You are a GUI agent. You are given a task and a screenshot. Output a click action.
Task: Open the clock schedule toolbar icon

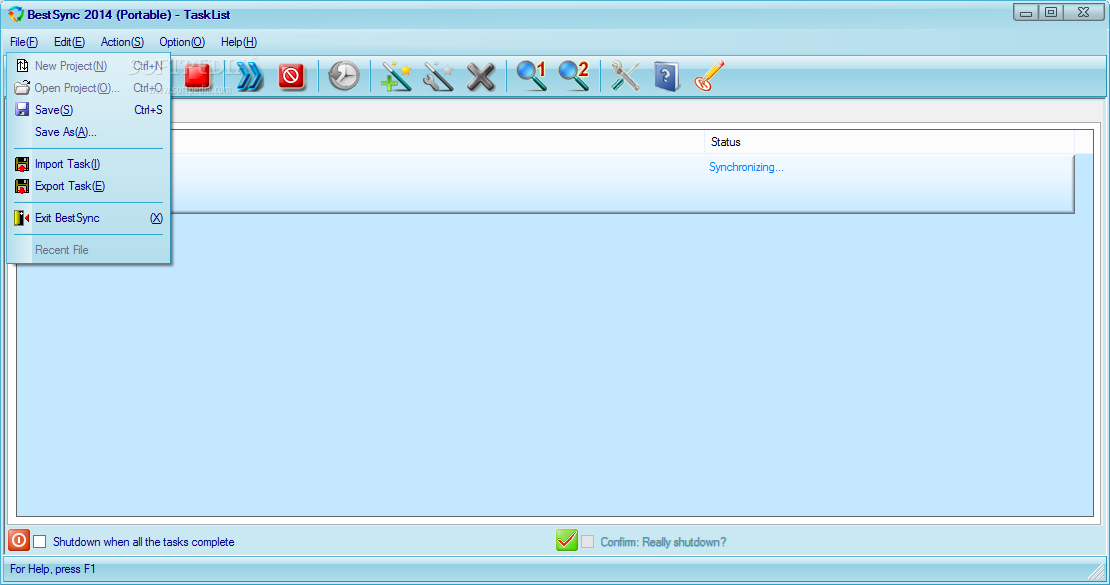pos(344,76)
